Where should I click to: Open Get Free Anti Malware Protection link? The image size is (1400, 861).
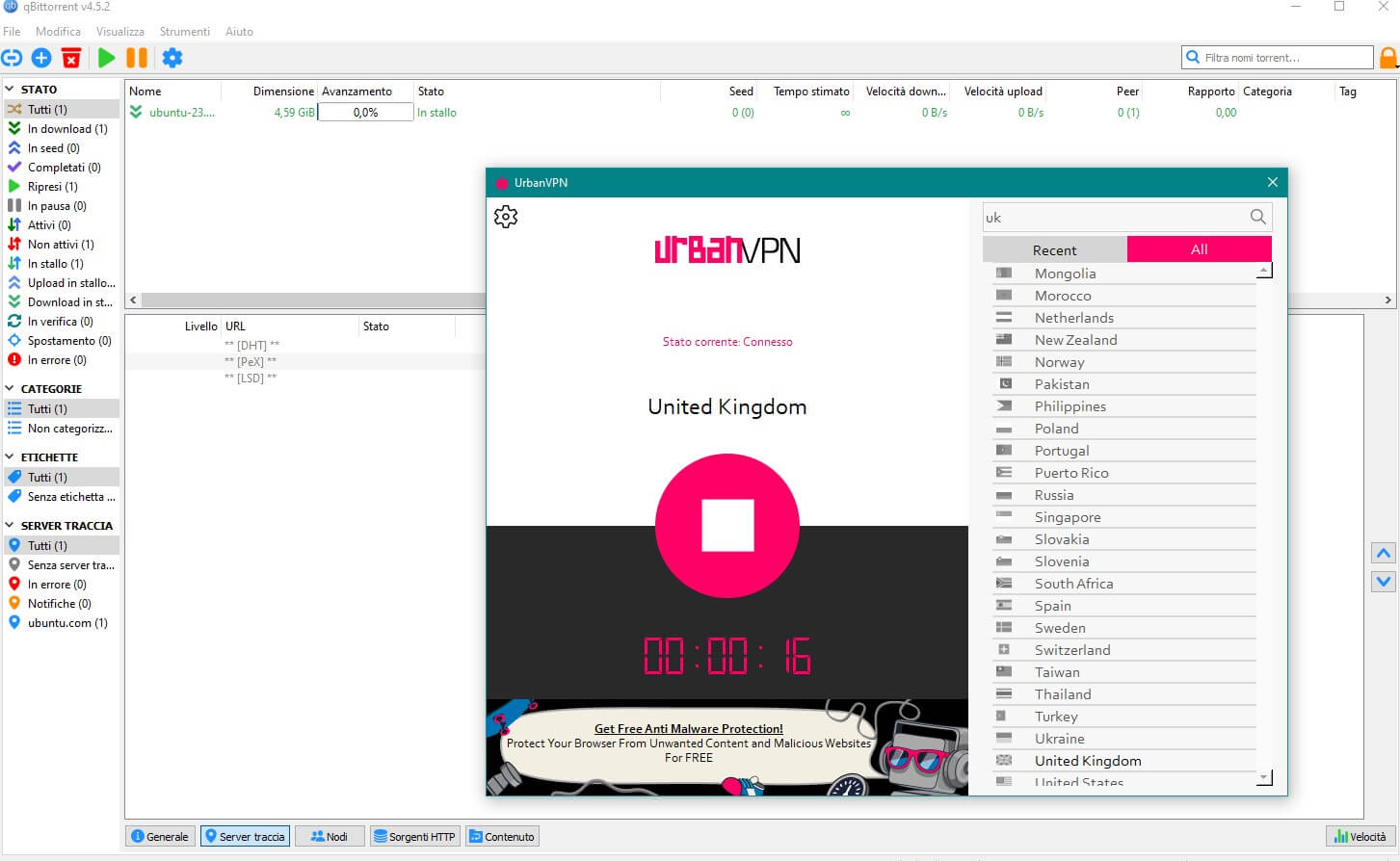coord(688,728)
